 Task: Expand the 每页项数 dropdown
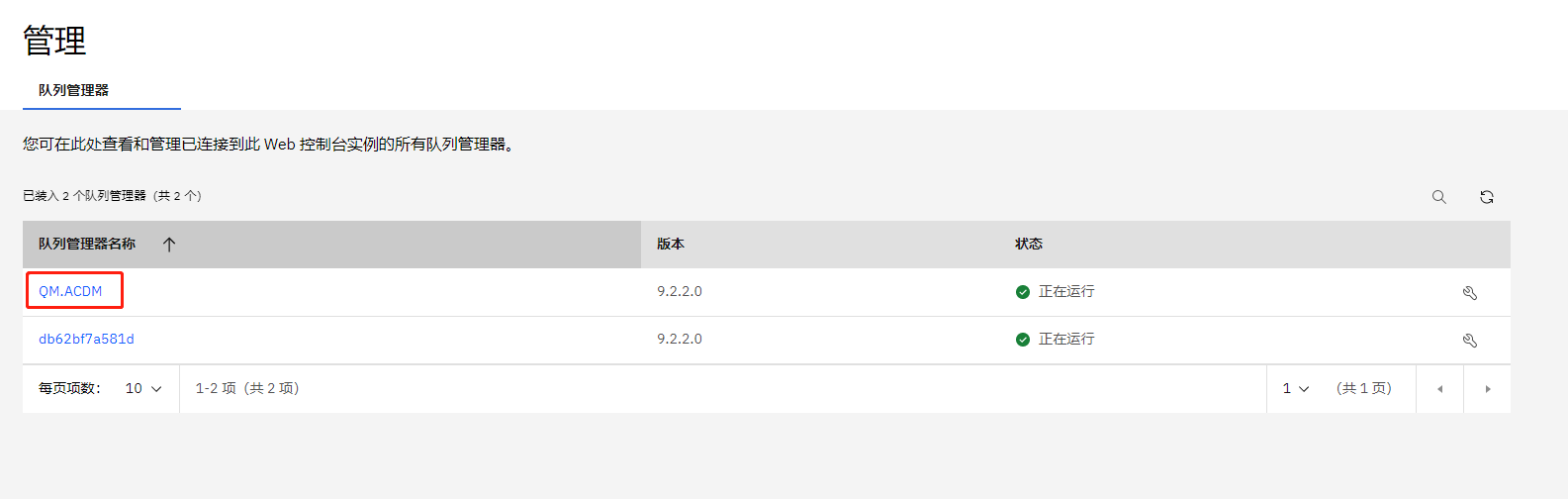(143, 389)
